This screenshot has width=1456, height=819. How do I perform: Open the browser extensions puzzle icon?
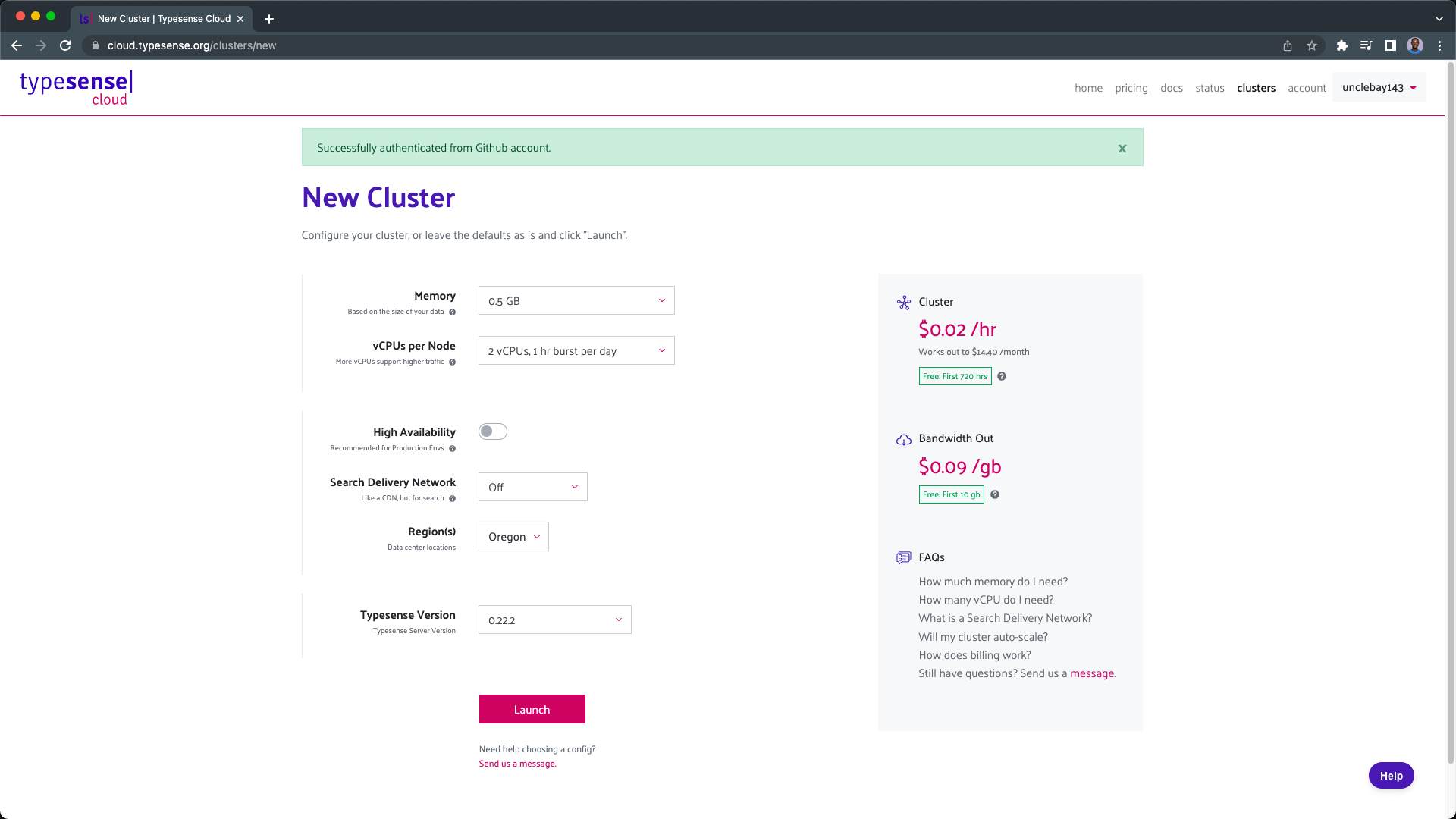[1342, 45]
